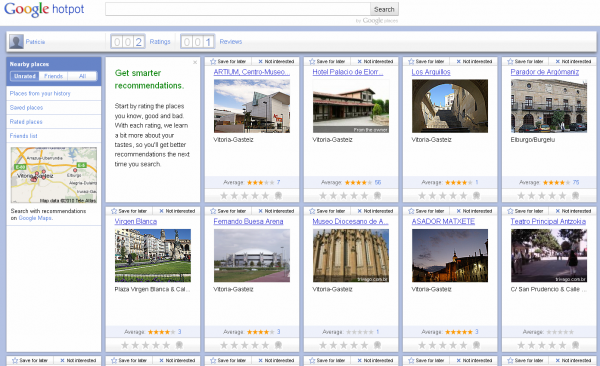Open the Reviews link
This screenshot has height=366, width=600.
point(231,42)
